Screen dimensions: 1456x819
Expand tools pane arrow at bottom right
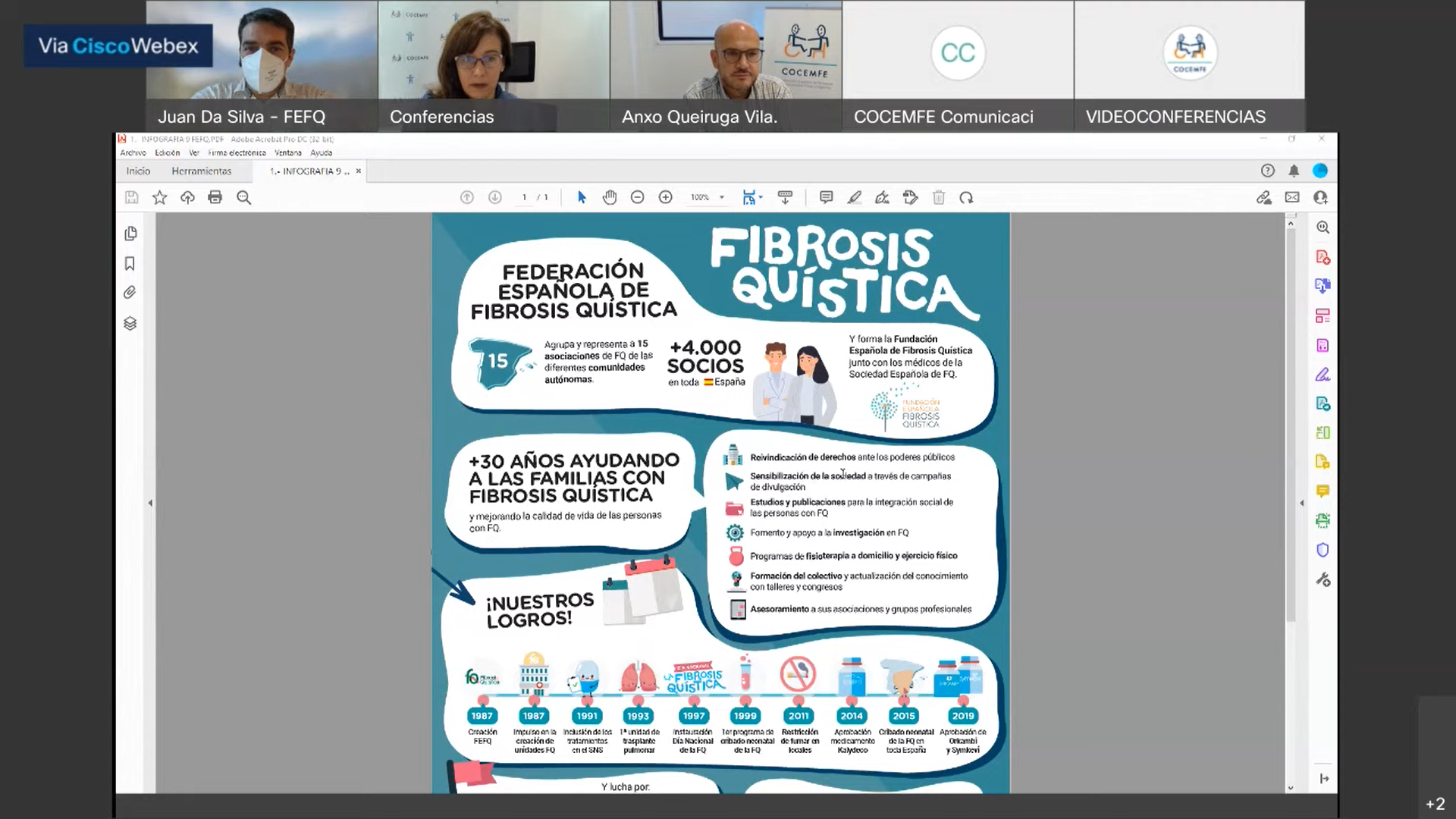pos(1324,779)
